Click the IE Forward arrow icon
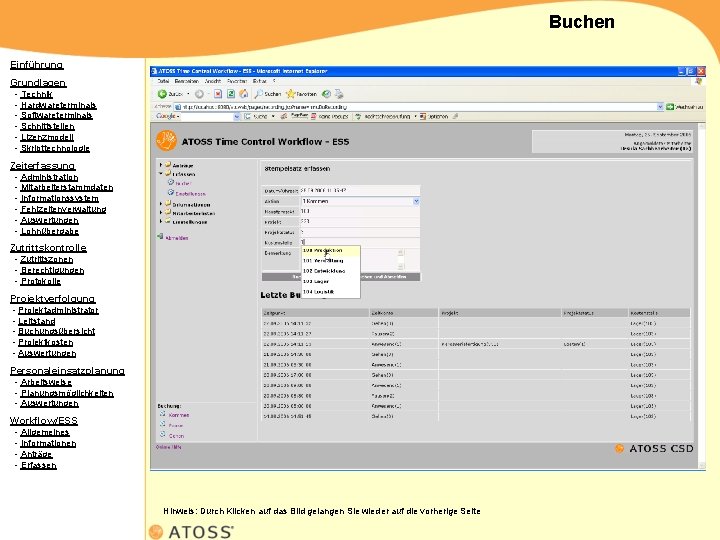Viewport: 720px width, 540px height. tap(199, 94)
